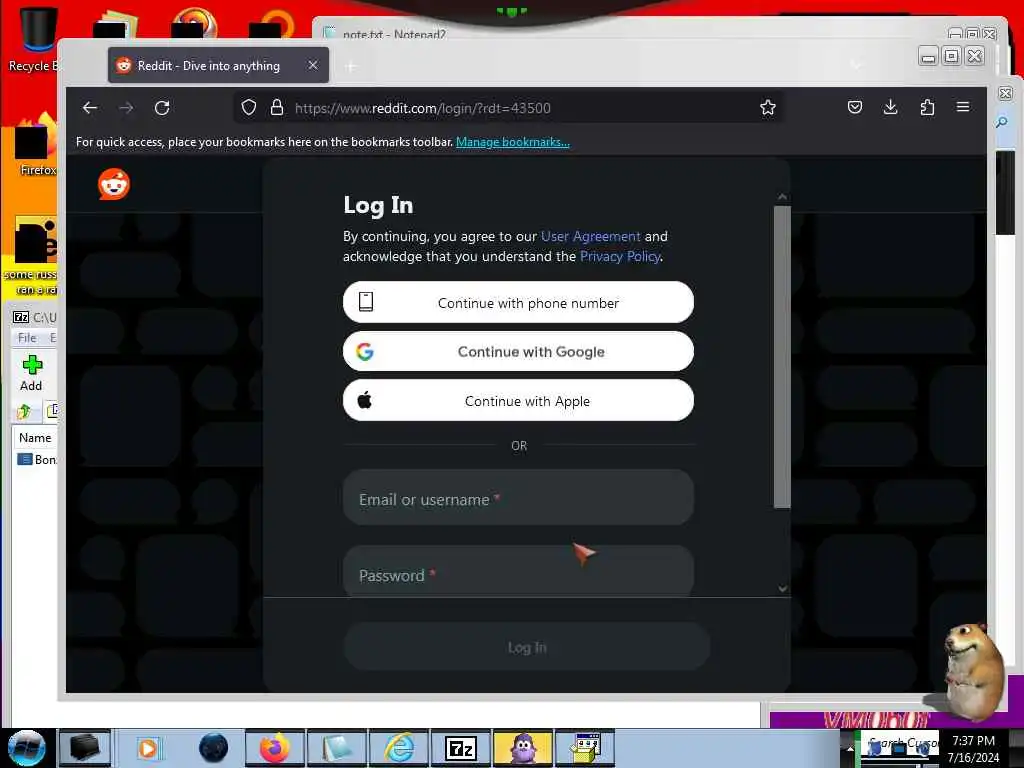Image resolution: width=1024 pixels, height=768 pixels.
Task: Click the Notepad2 note.txt title bar
Action: [627, 33]
